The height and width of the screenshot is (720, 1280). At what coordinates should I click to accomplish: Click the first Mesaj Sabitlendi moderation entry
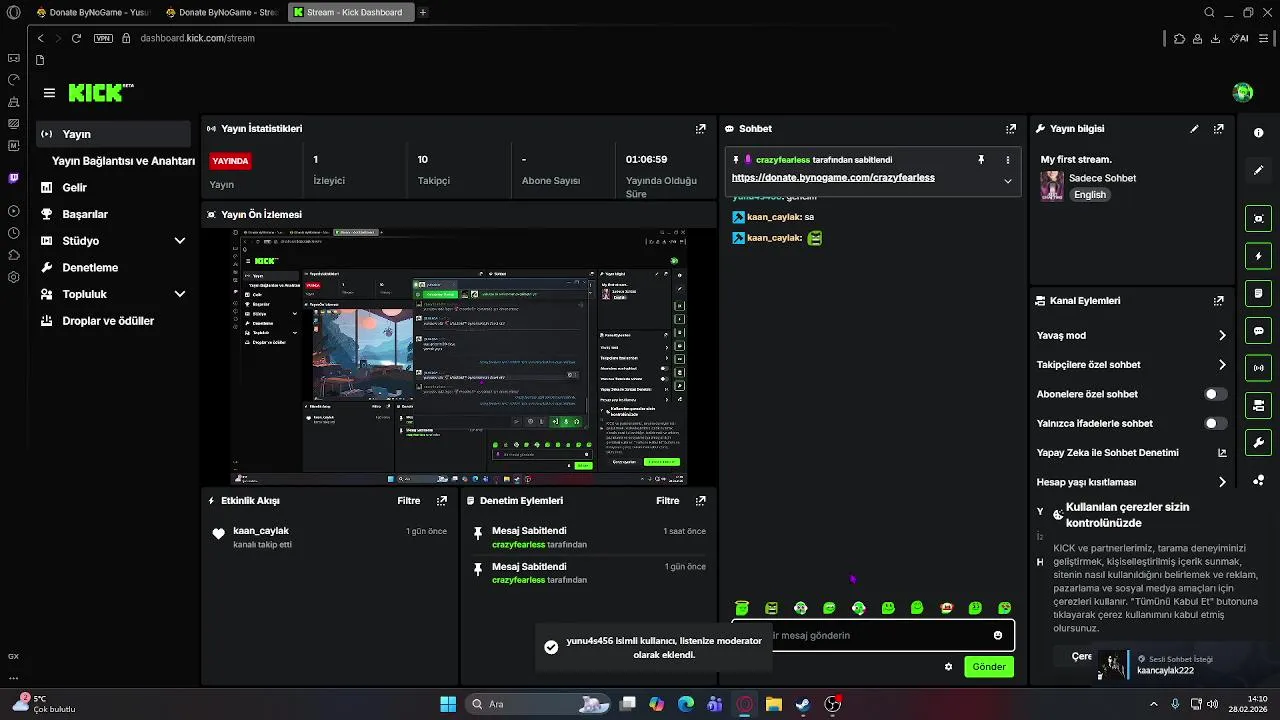click(589, 537)
